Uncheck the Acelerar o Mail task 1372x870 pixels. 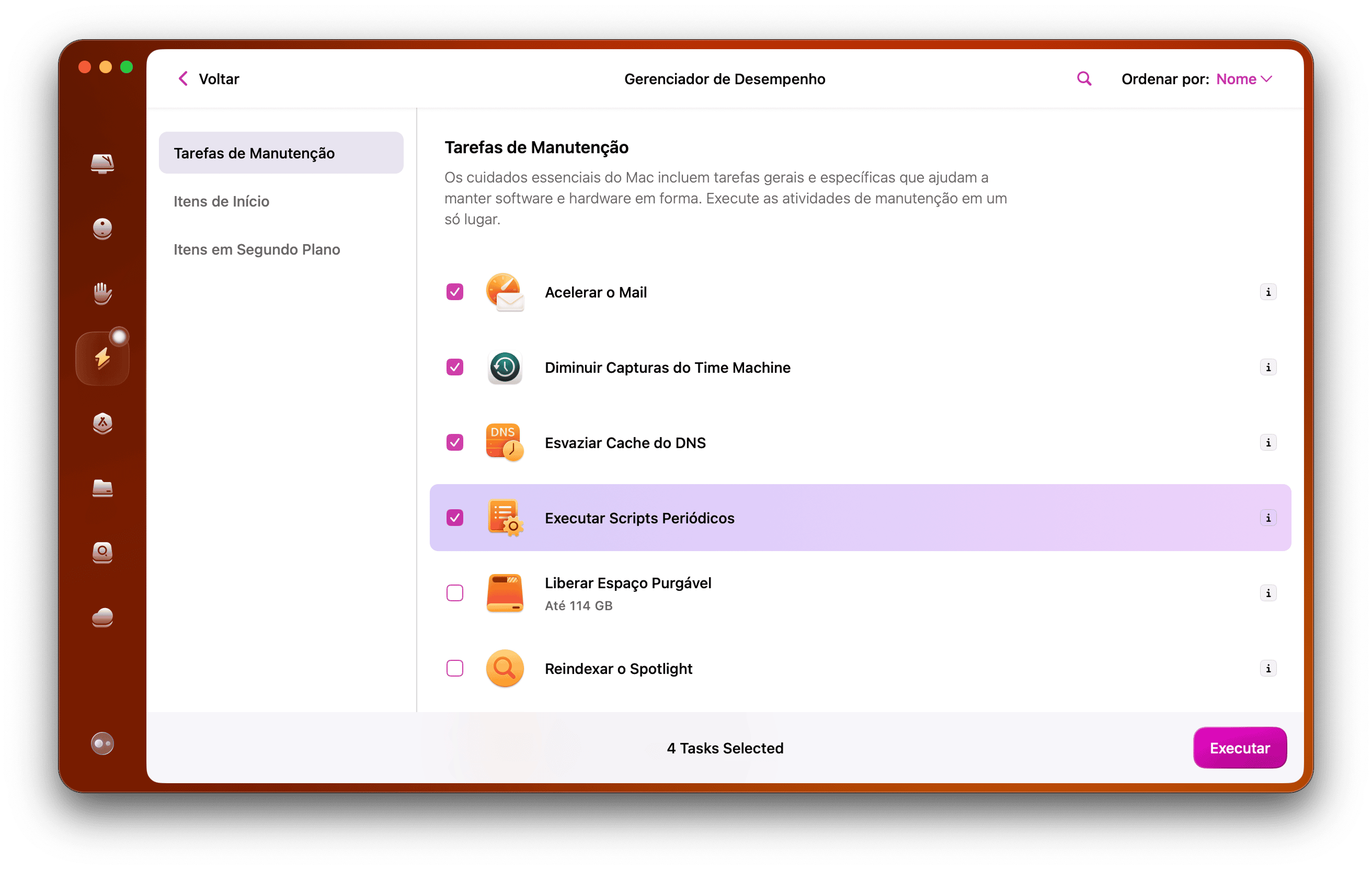click(455, 292)
